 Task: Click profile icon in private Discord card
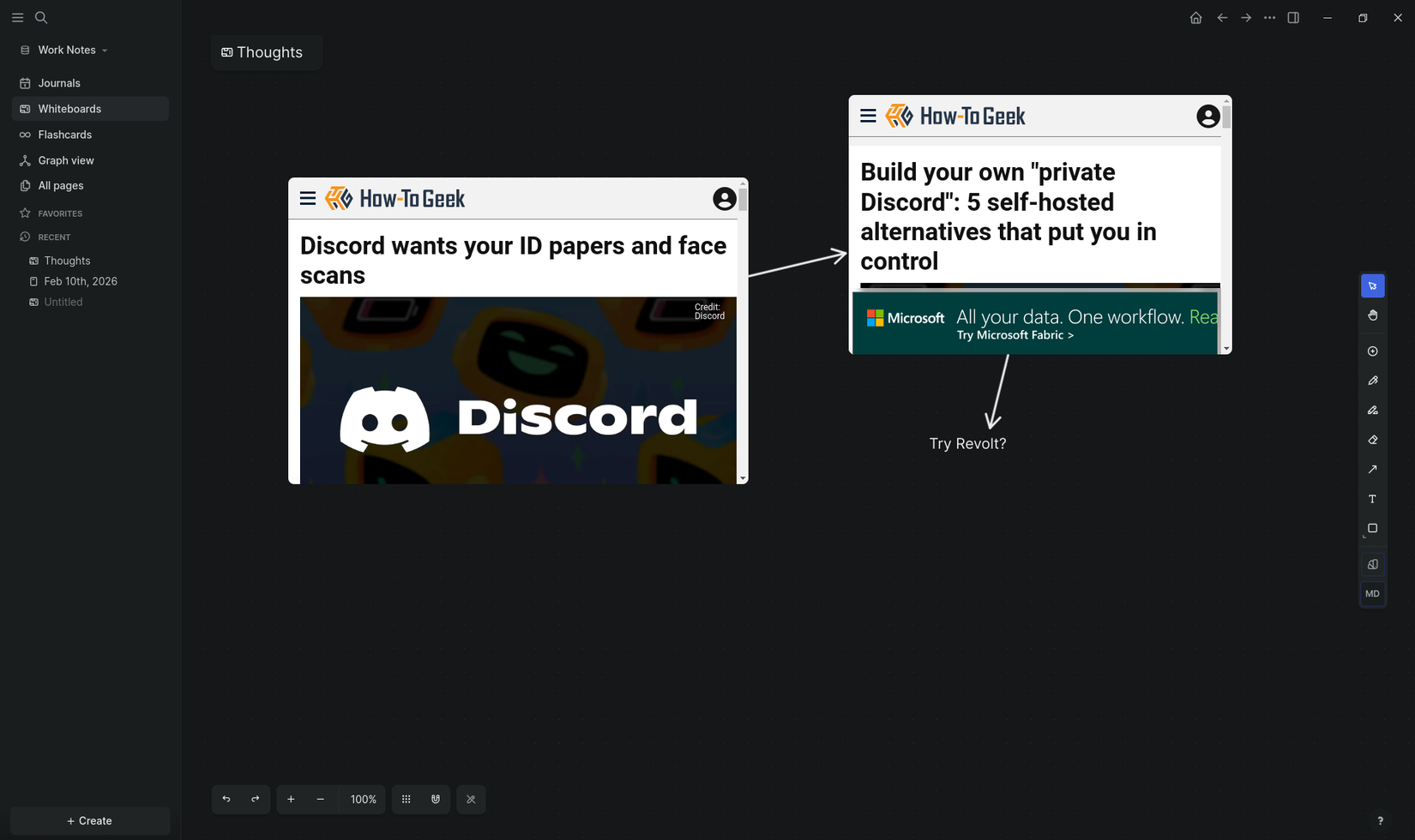pos(1207,116)
